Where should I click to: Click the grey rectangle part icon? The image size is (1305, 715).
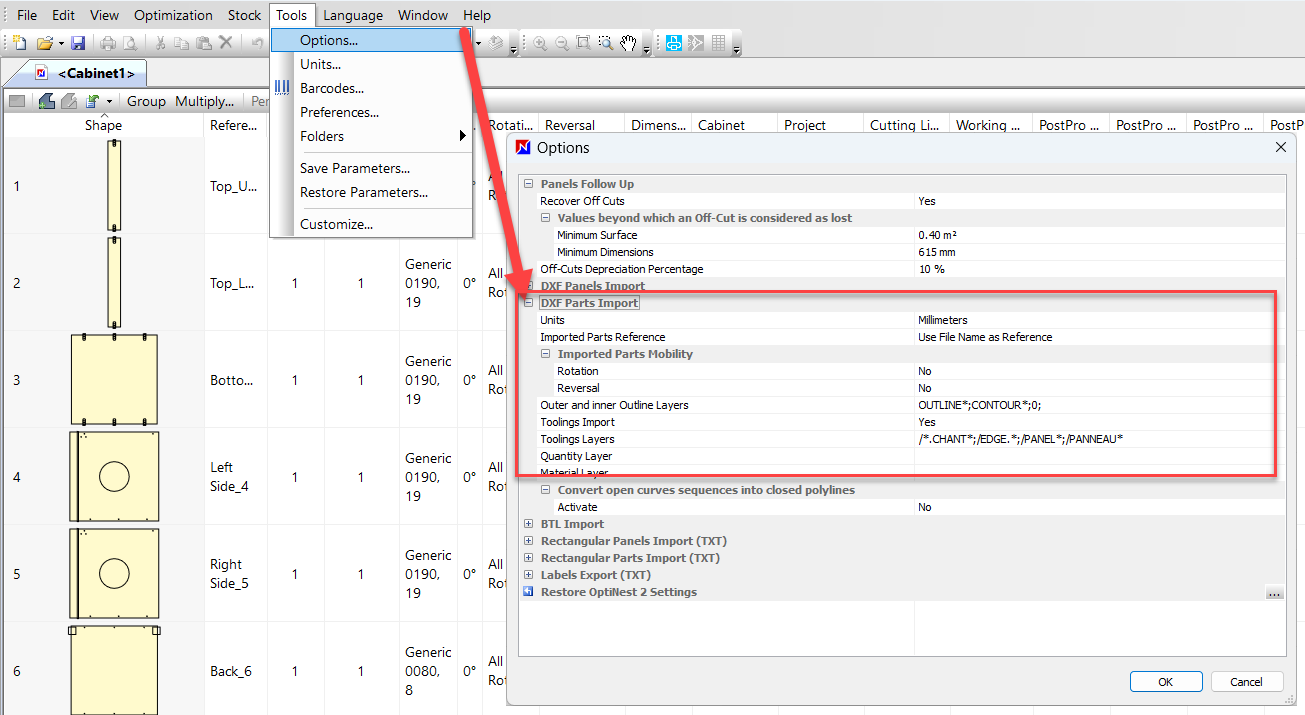17,101
